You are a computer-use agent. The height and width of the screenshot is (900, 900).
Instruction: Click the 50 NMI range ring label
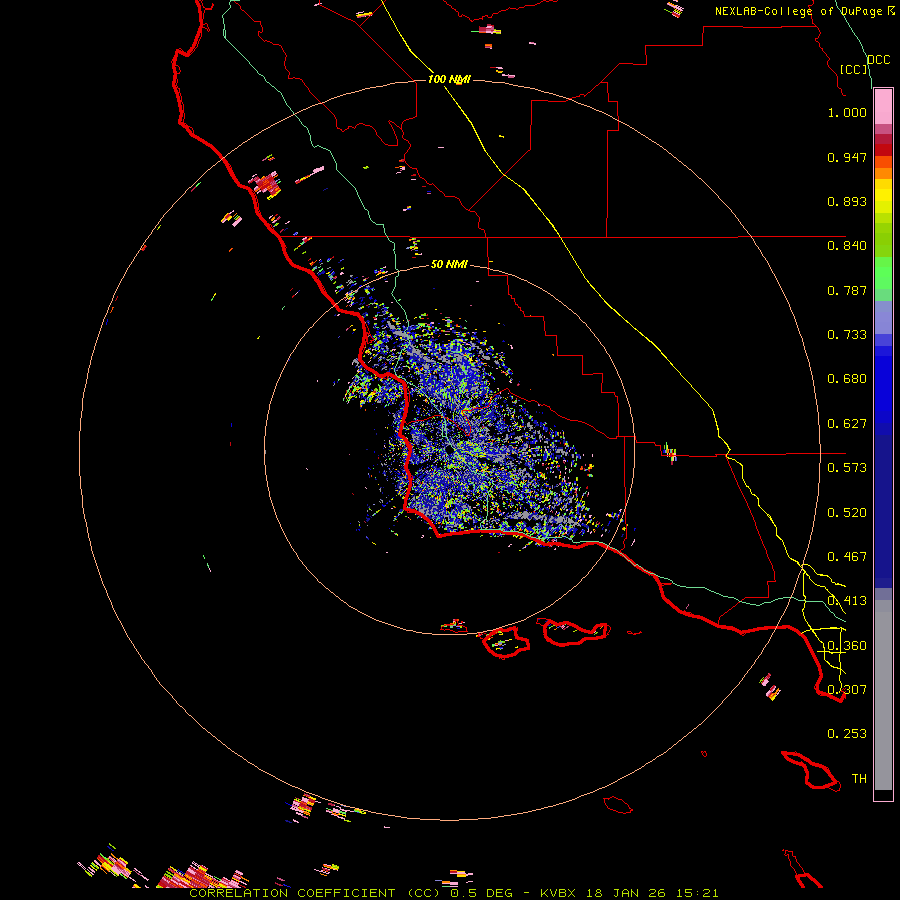(x=449, y=264)
